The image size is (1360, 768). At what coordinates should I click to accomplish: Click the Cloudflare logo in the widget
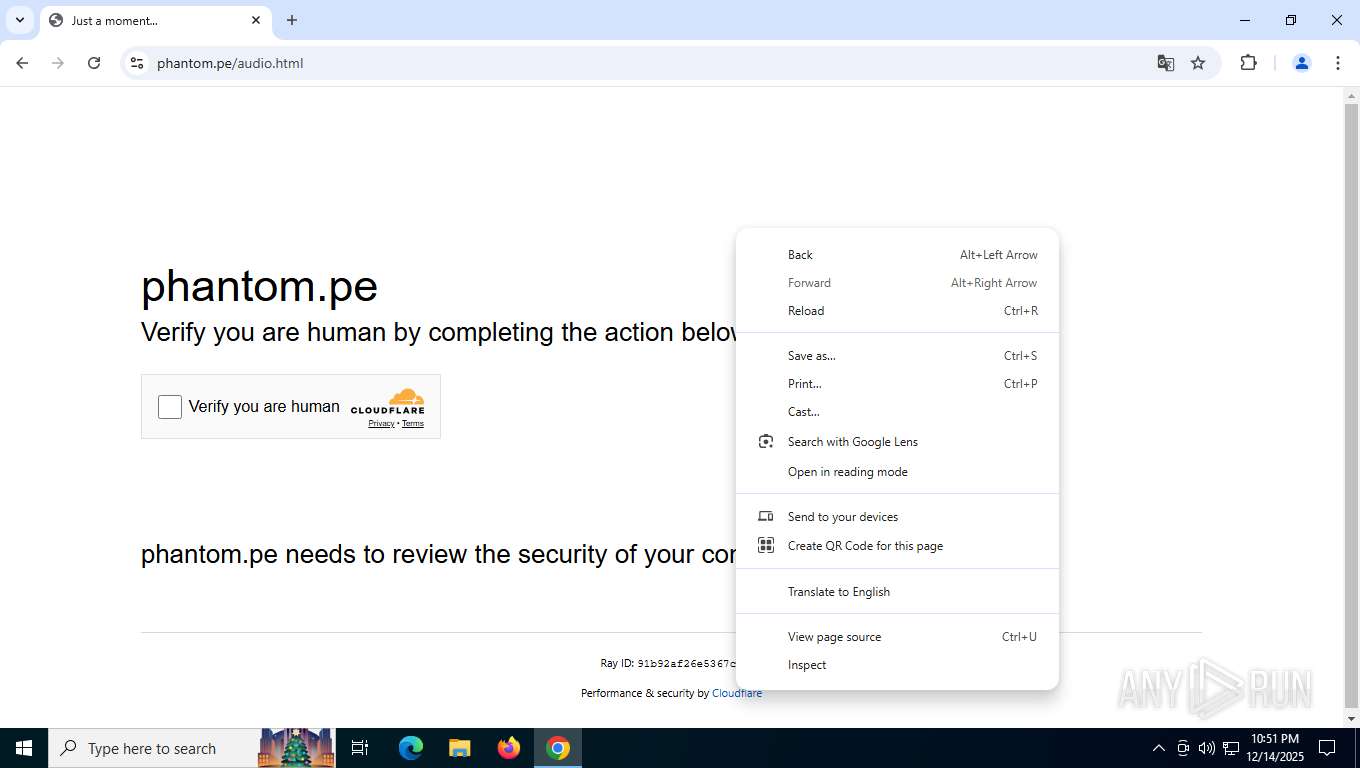(388, 401)
